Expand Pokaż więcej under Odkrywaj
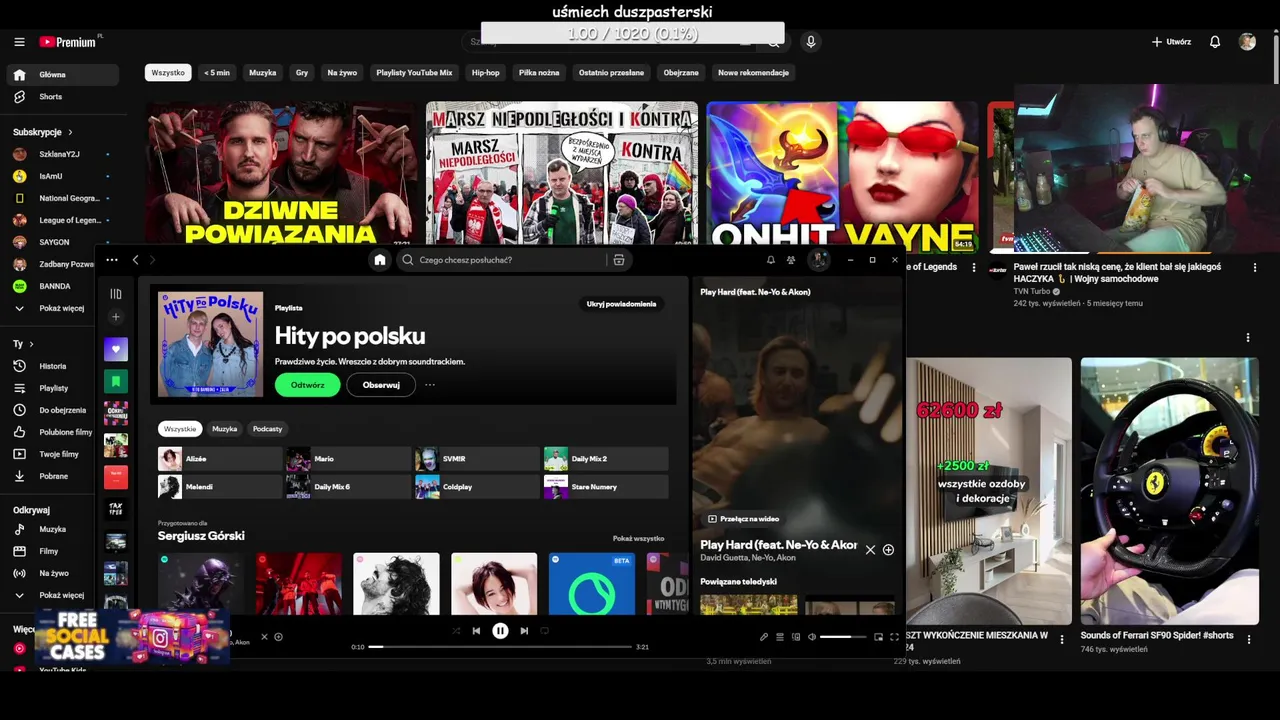 (62, 595)
